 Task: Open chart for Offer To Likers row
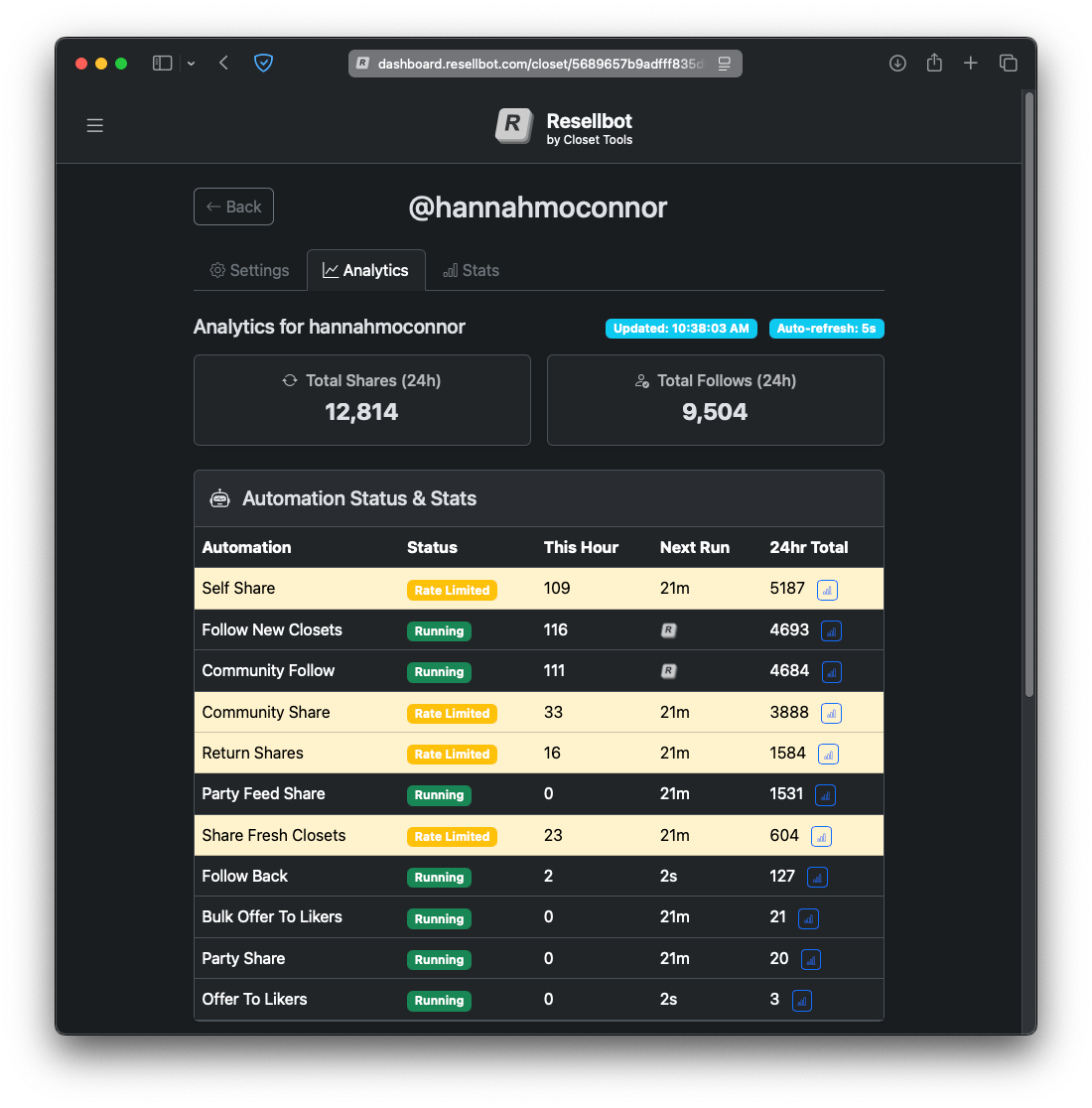(802, 1001)
